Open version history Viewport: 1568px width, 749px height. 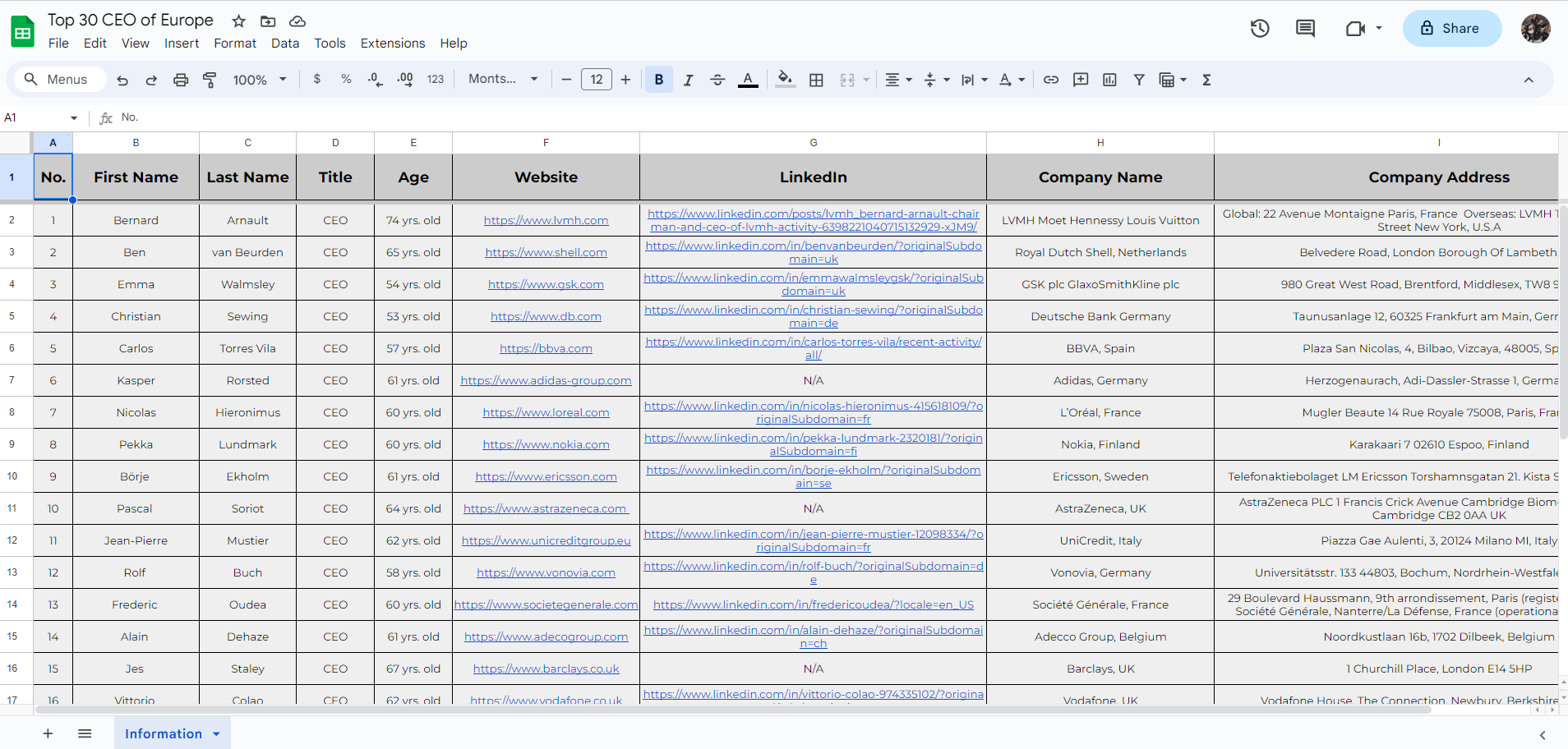click(1260, 29)
